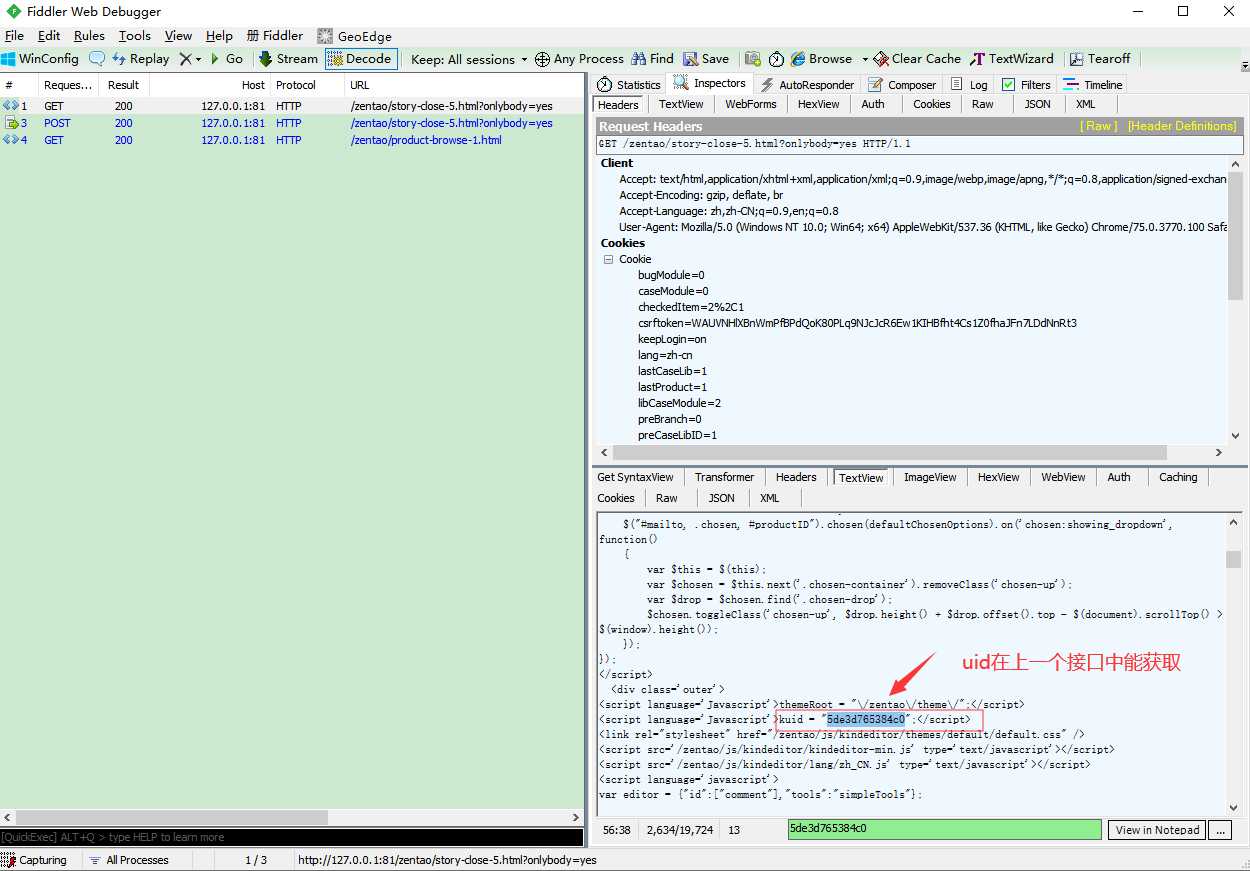1250x871 pixels.
Task: Open the Edit menu
Action: pyautogui.click(x=49, y=35)
